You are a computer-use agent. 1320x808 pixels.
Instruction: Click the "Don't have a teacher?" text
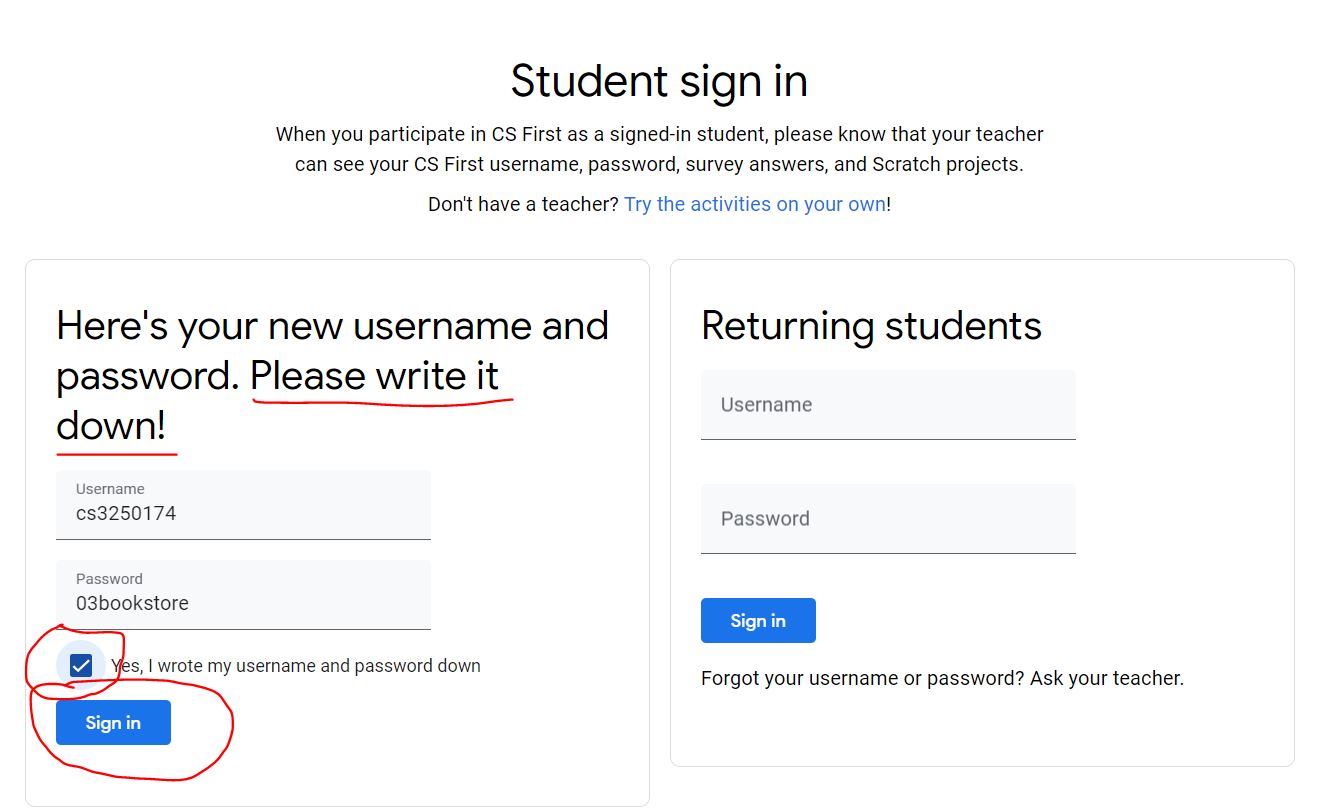click(523, 205)
